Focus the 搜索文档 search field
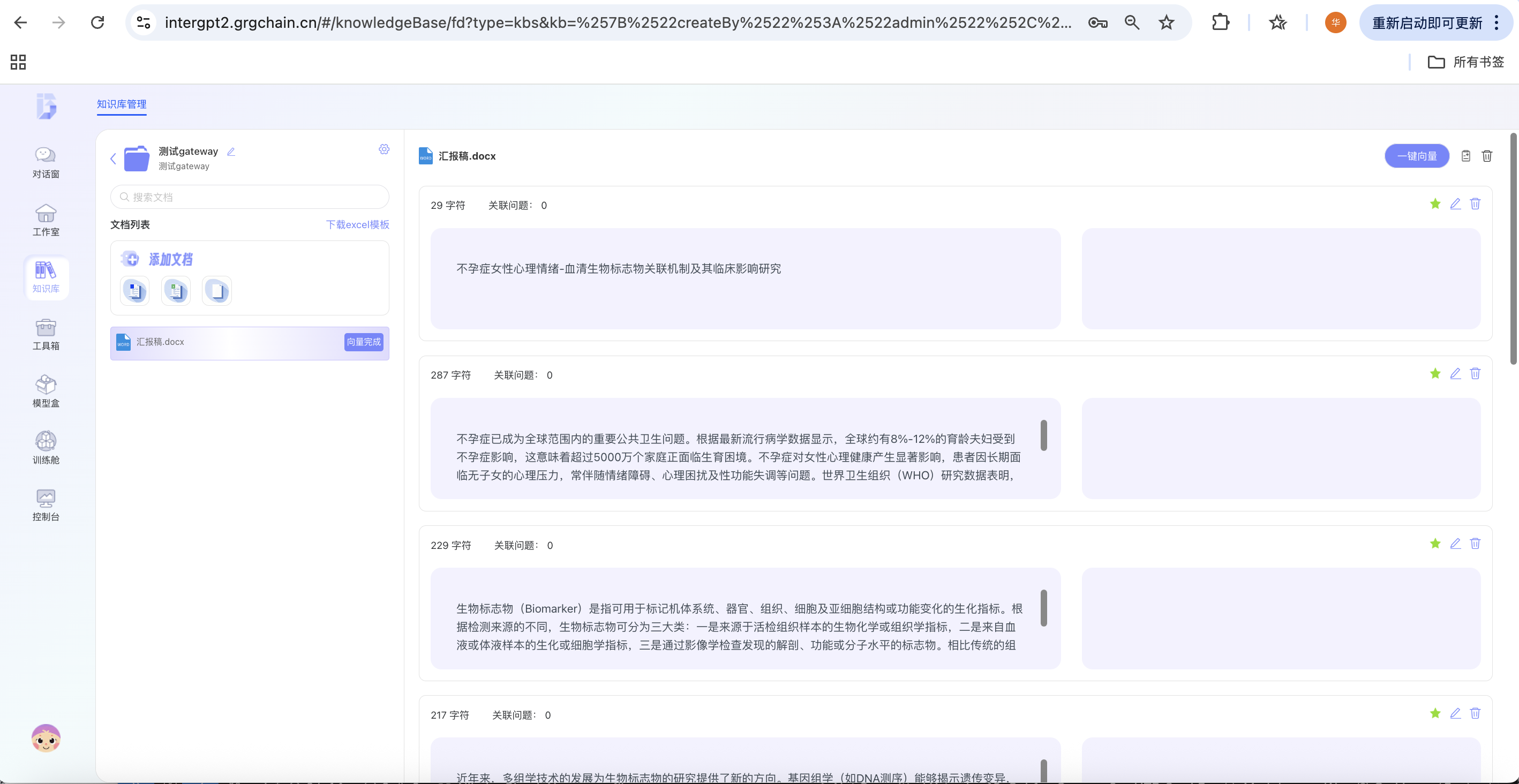 tap(250, 197)
